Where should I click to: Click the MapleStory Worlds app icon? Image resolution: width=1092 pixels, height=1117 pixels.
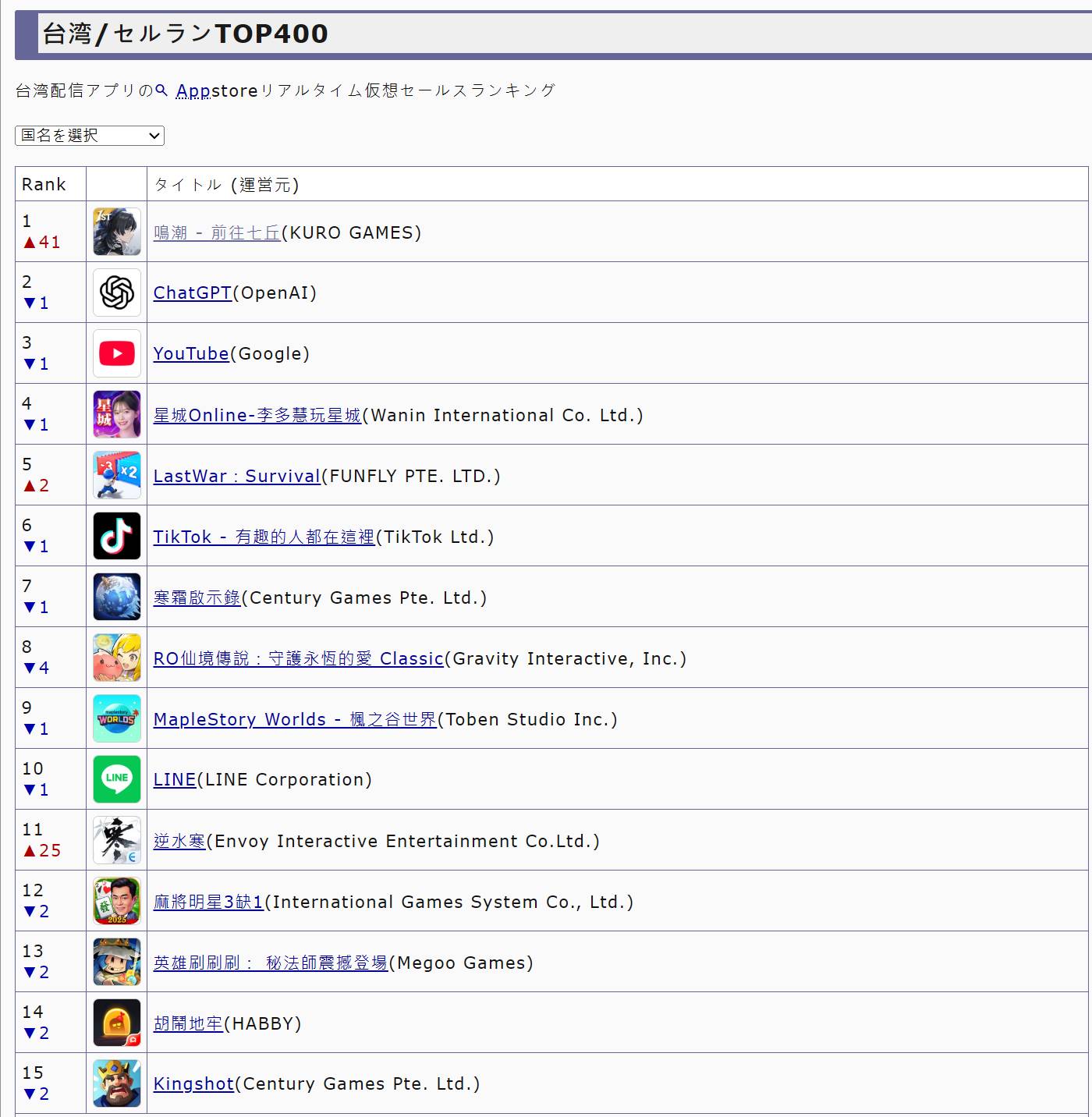(117, 718)
